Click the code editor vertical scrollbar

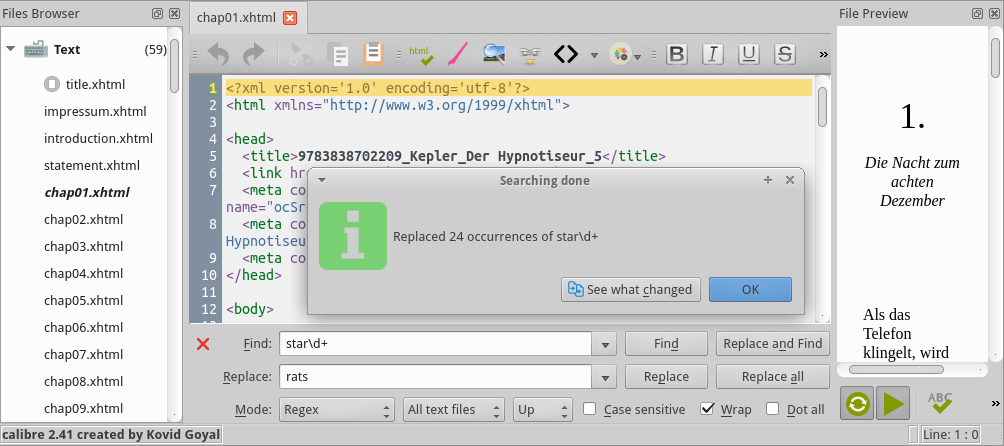pyautogui.click(x=823, y=107)
